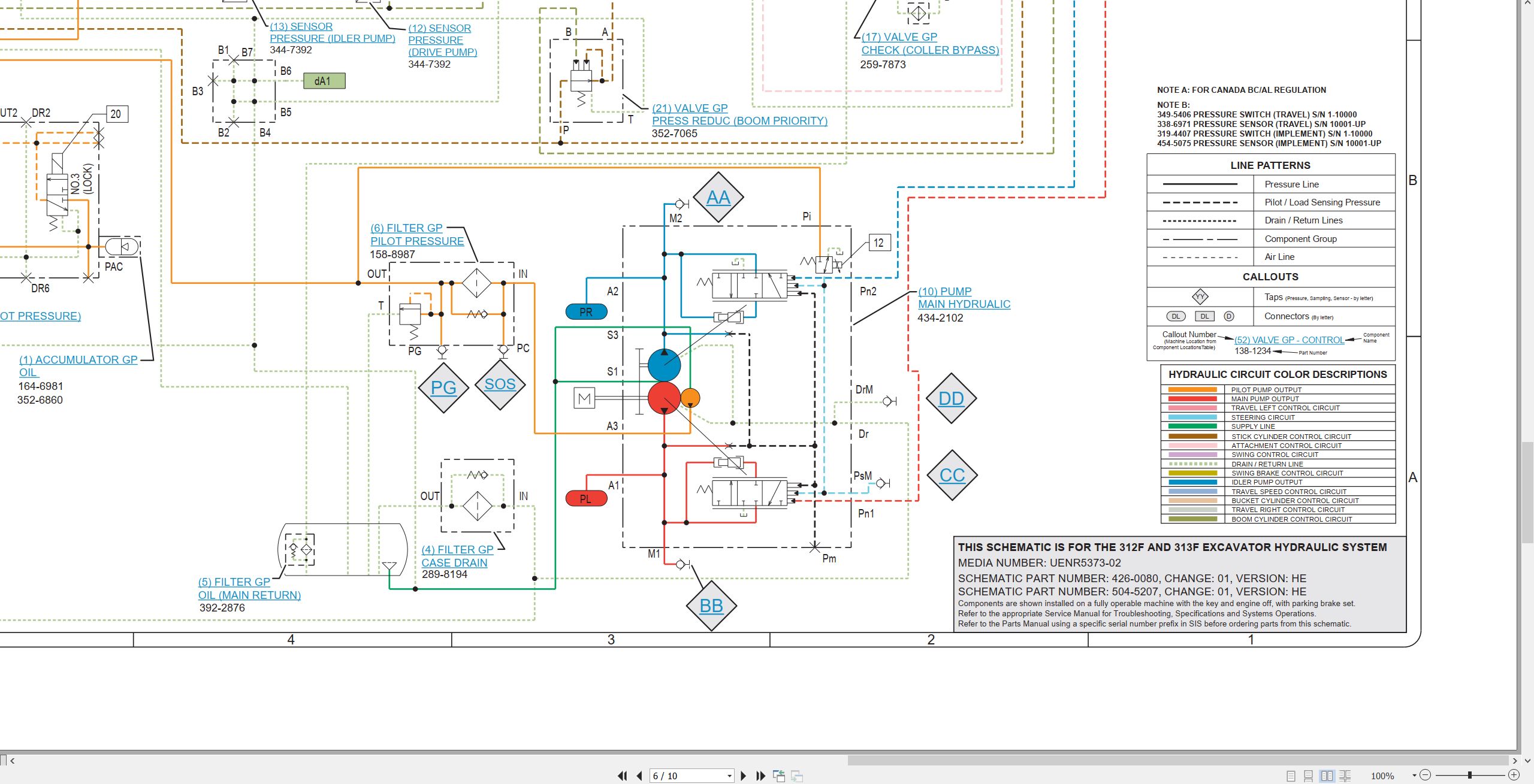
Task: Select continuous facing pages layout
Action: 1345,776
